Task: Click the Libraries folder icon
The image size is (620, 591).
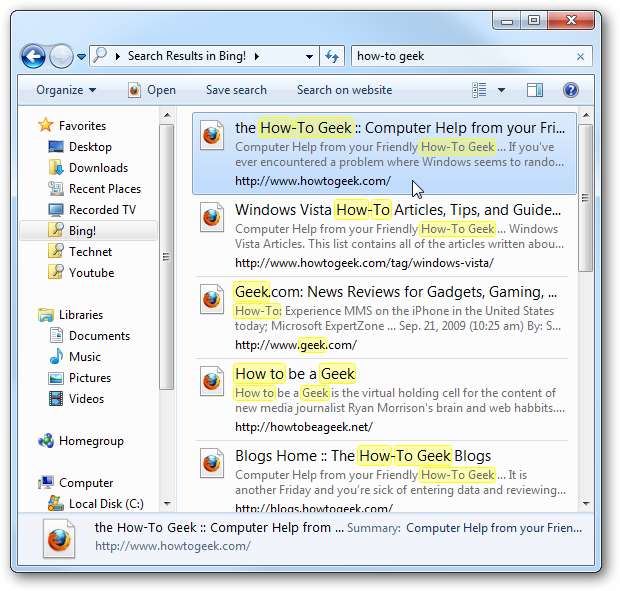Action: click(x=46, y=315)
